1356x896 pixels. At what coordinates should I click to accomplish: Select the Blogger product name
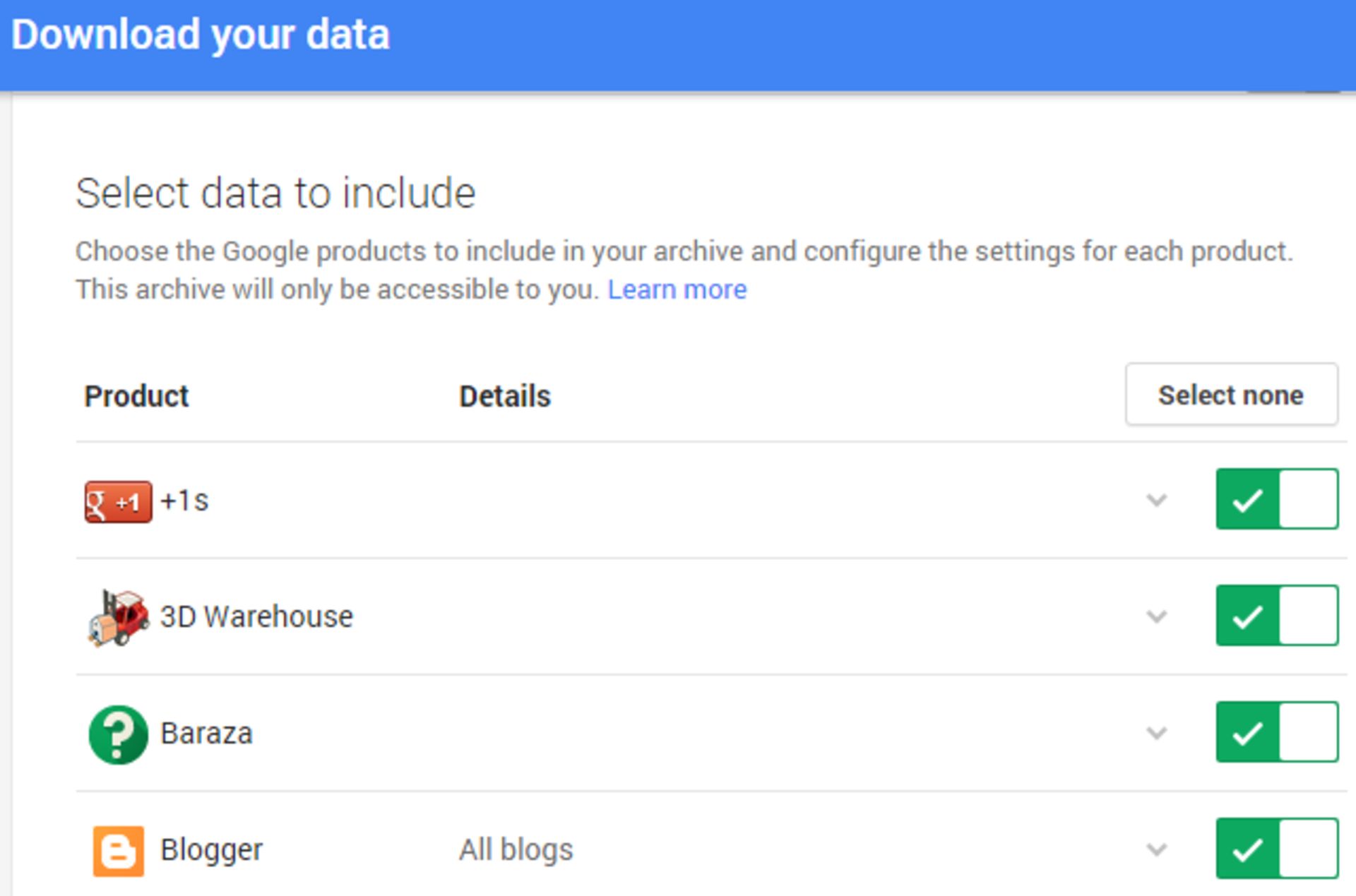point(211,849)
